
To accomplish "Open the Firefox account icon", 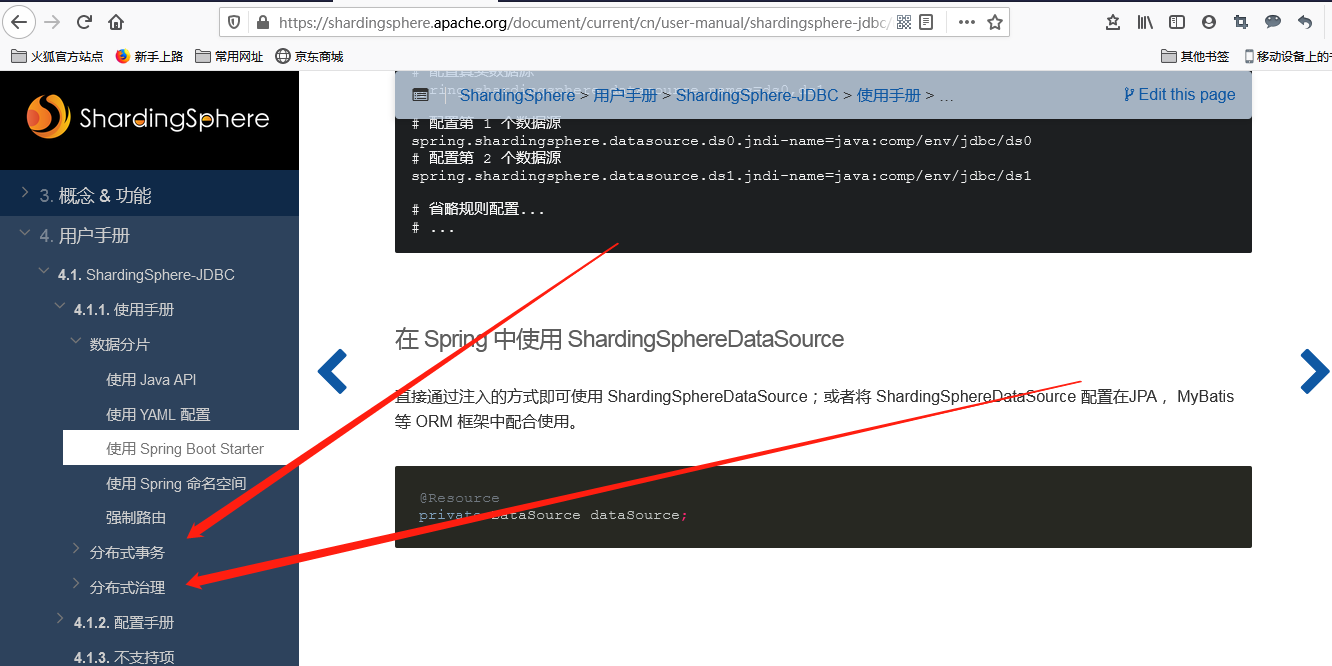I will [1209, 22].
